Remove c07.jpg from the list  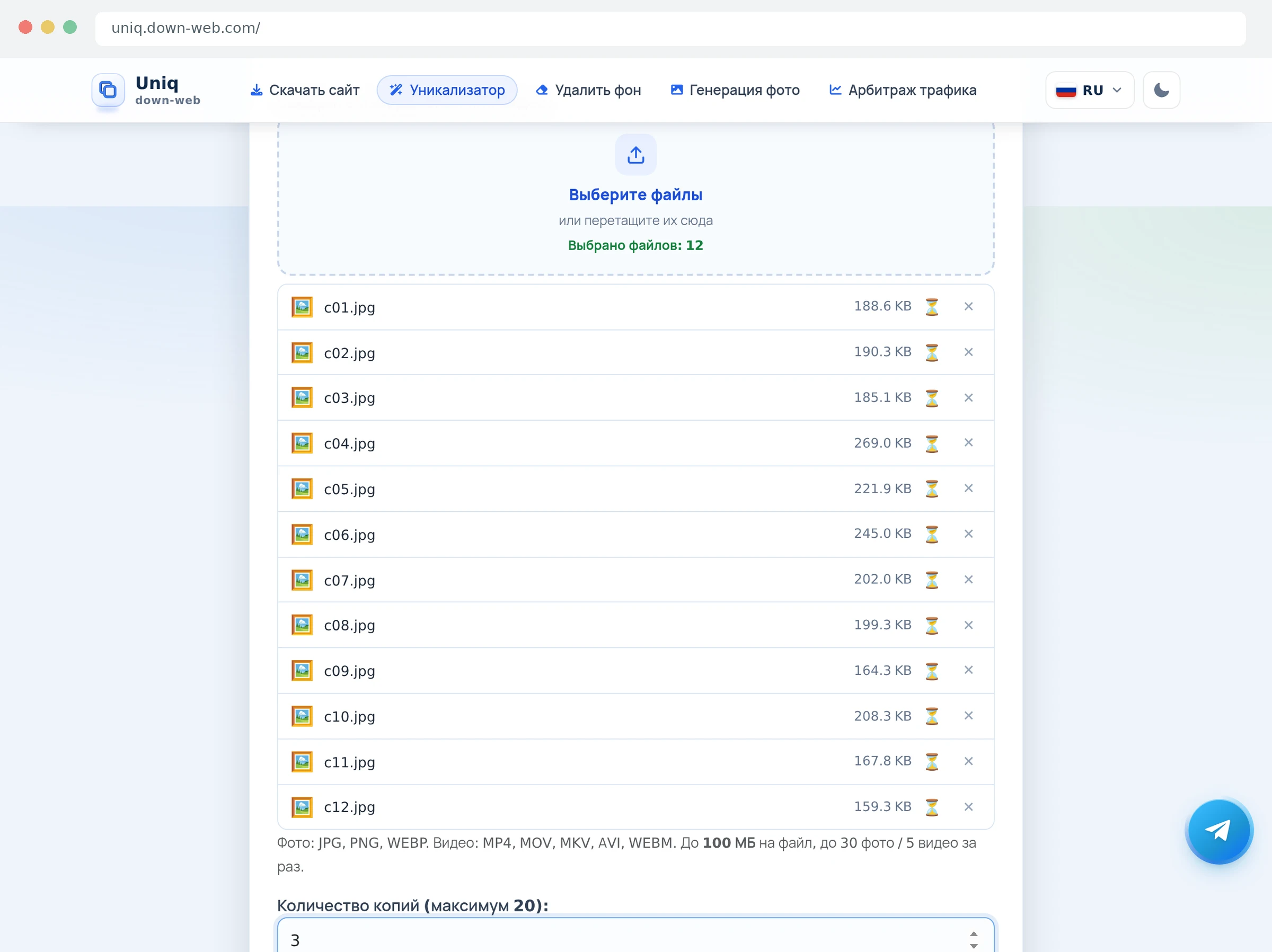[x=968, y=580]
